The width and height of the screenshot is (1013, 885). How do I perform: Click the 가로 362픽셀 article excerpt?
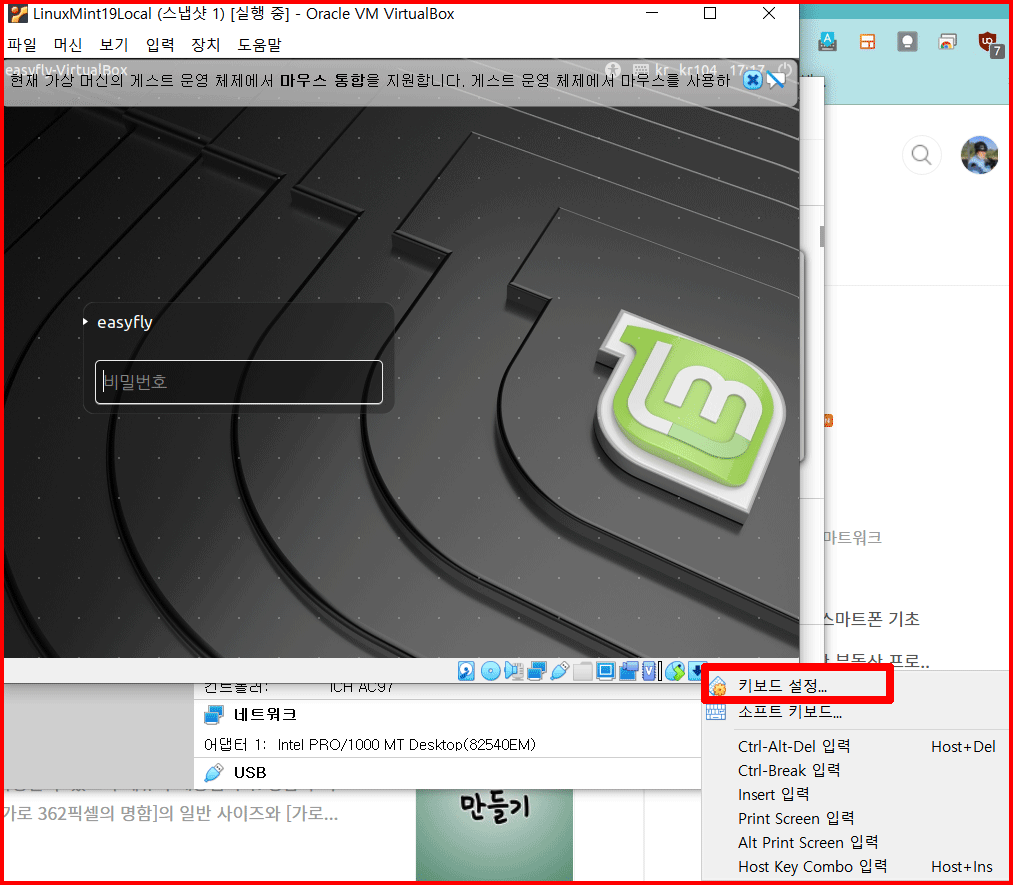(171, 813)
